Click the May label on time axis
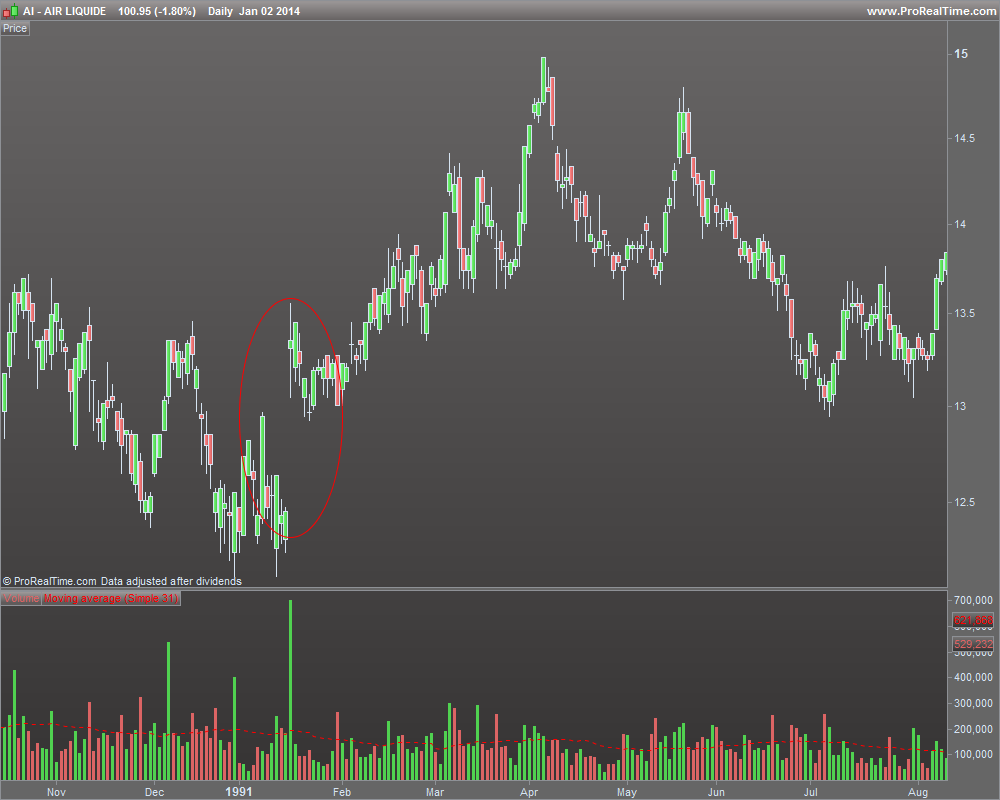The height and width of the screenshot is (800, 1000). (627, 792)
